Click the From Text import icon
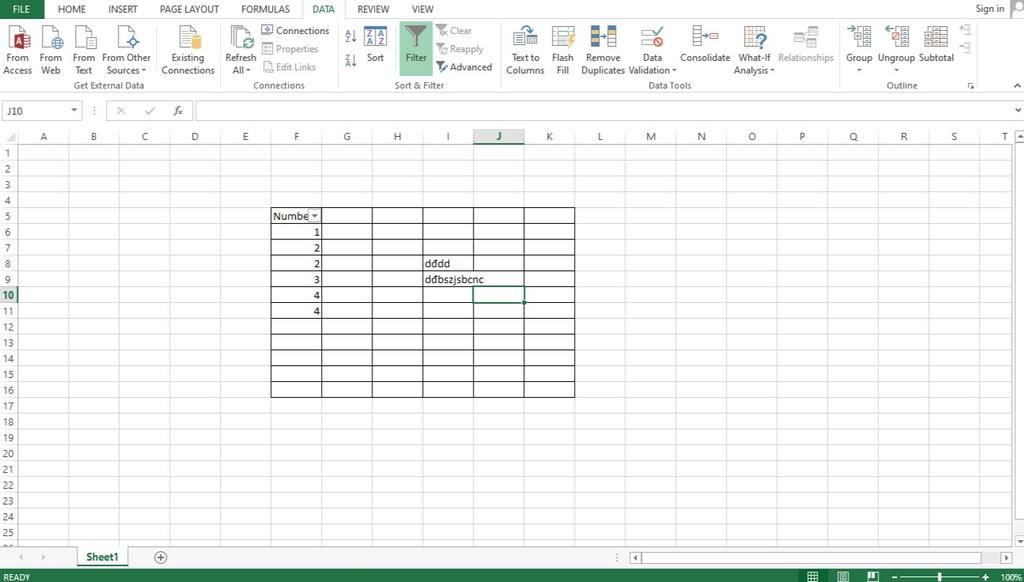This screenshot has width=1024, height=582. (84, 51)
